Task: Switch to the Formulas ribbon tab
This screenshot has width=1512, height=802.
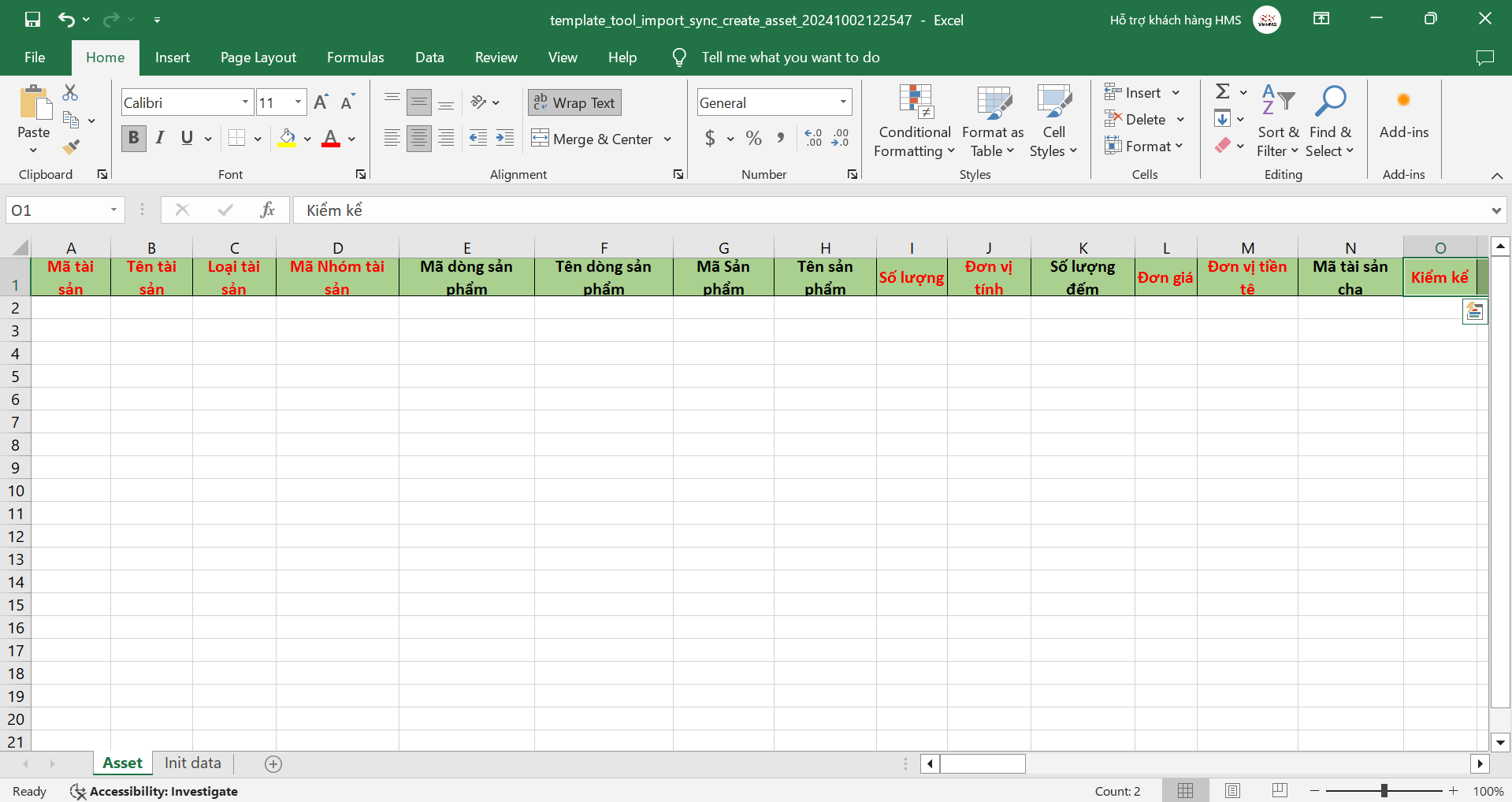Action: [355, 58]
